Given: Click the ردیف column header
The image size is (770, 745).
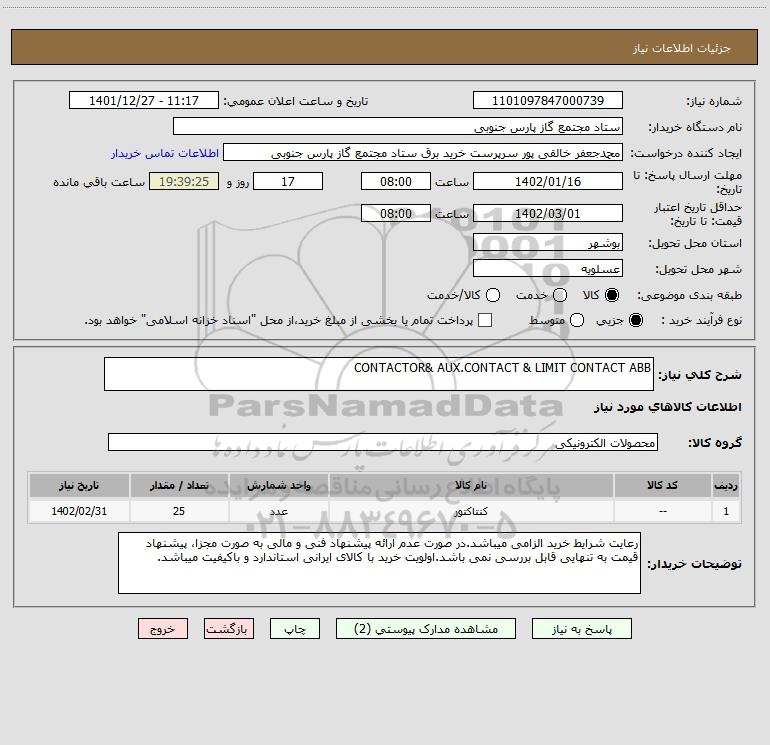Looking at the screenshot, I should [726, 486].
